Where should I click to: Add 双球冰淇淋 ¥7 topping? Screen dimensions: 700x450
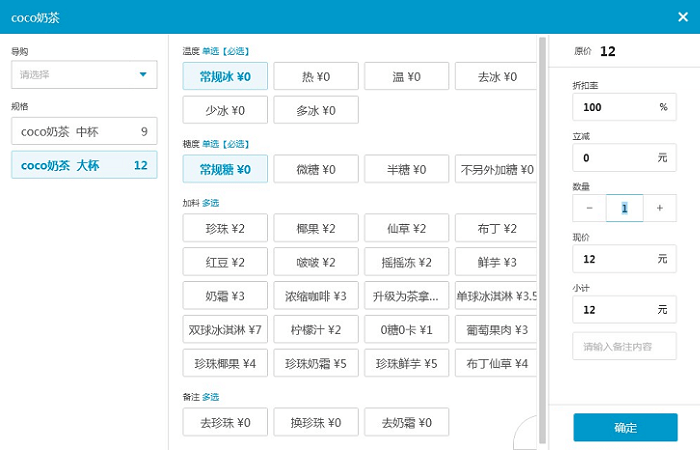[x=225, y=329]
